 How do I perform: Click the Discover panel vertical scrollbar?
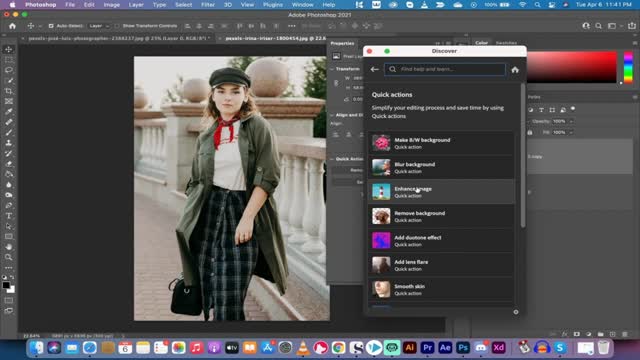coord(523,155)
